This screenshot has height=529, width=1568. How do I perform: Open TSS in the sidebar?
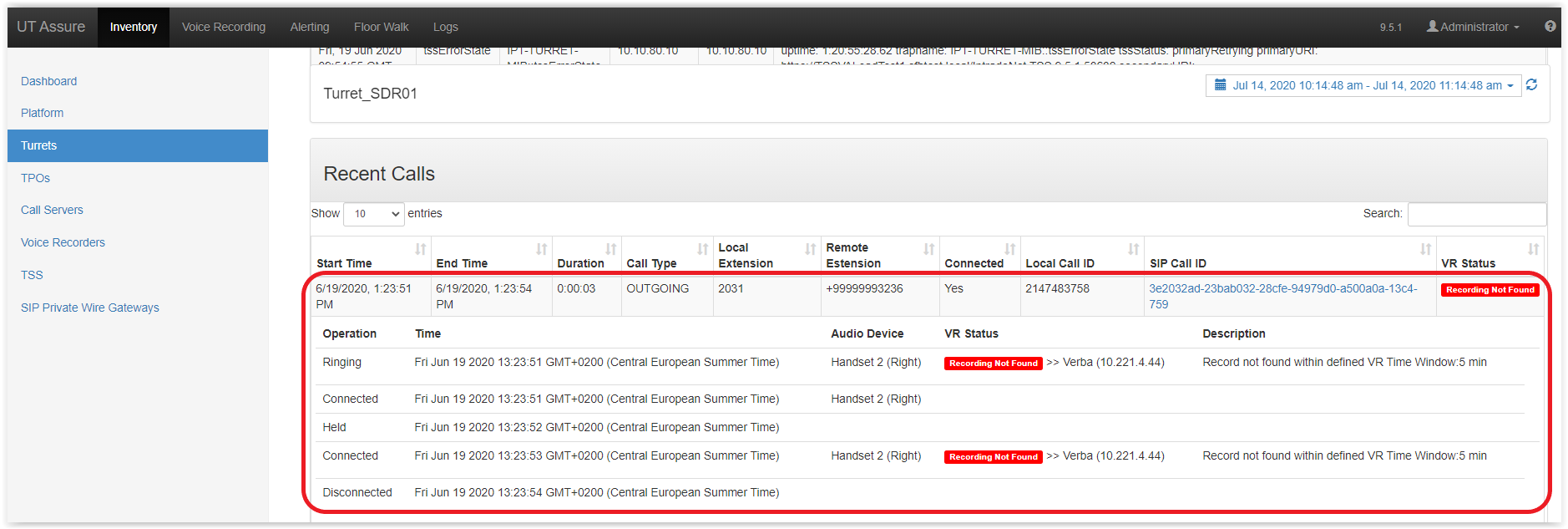click(32, 275)
